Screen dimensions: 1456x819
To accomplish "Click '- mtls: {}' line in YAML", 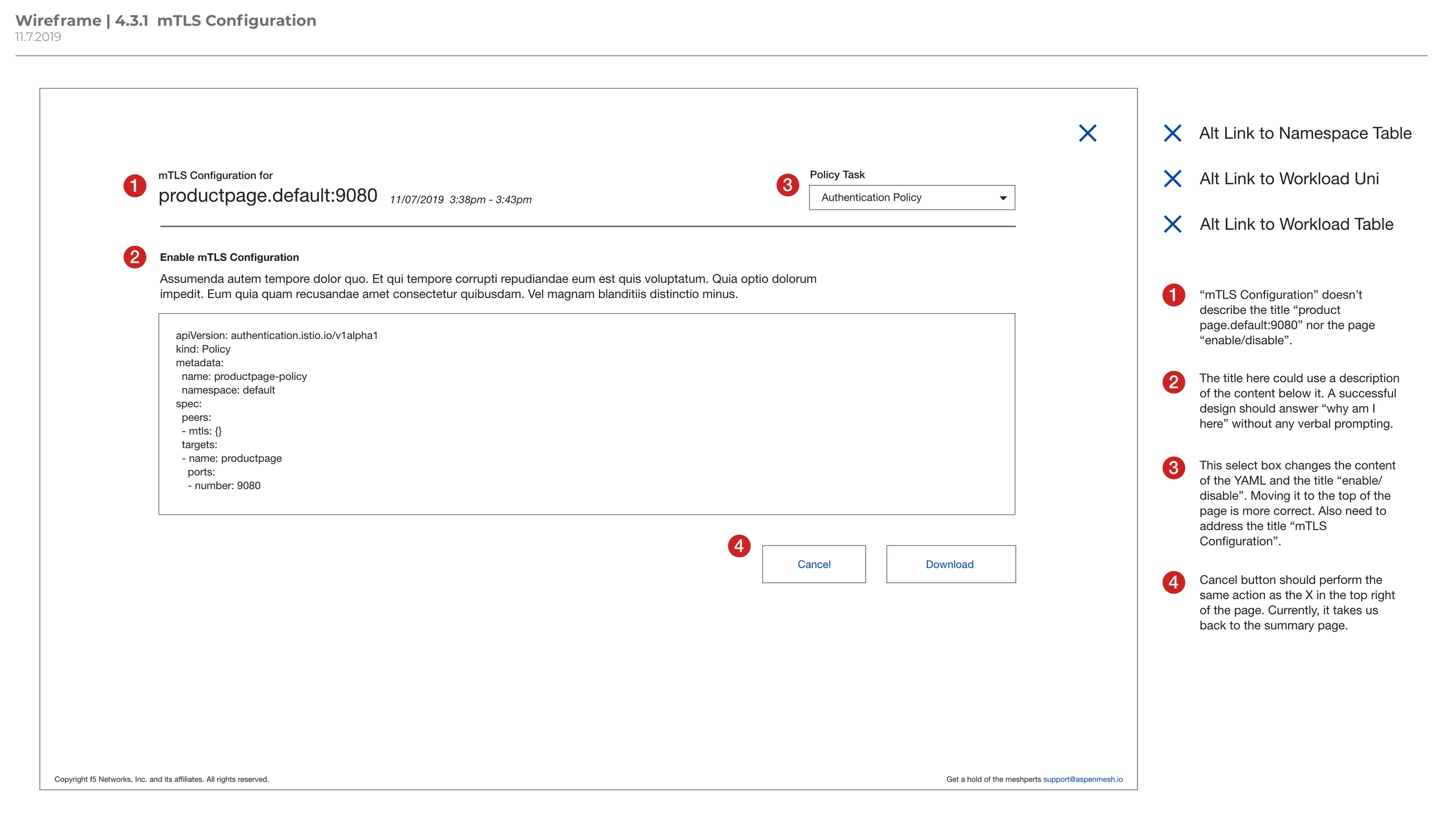I will point(201,431).
